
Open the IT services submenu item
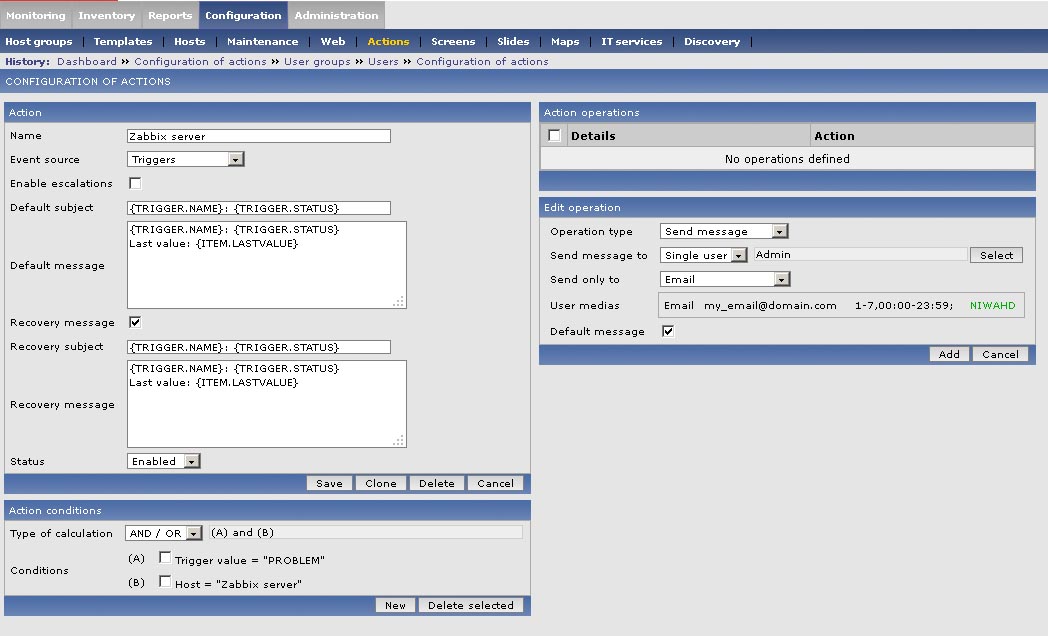[632, 41]
